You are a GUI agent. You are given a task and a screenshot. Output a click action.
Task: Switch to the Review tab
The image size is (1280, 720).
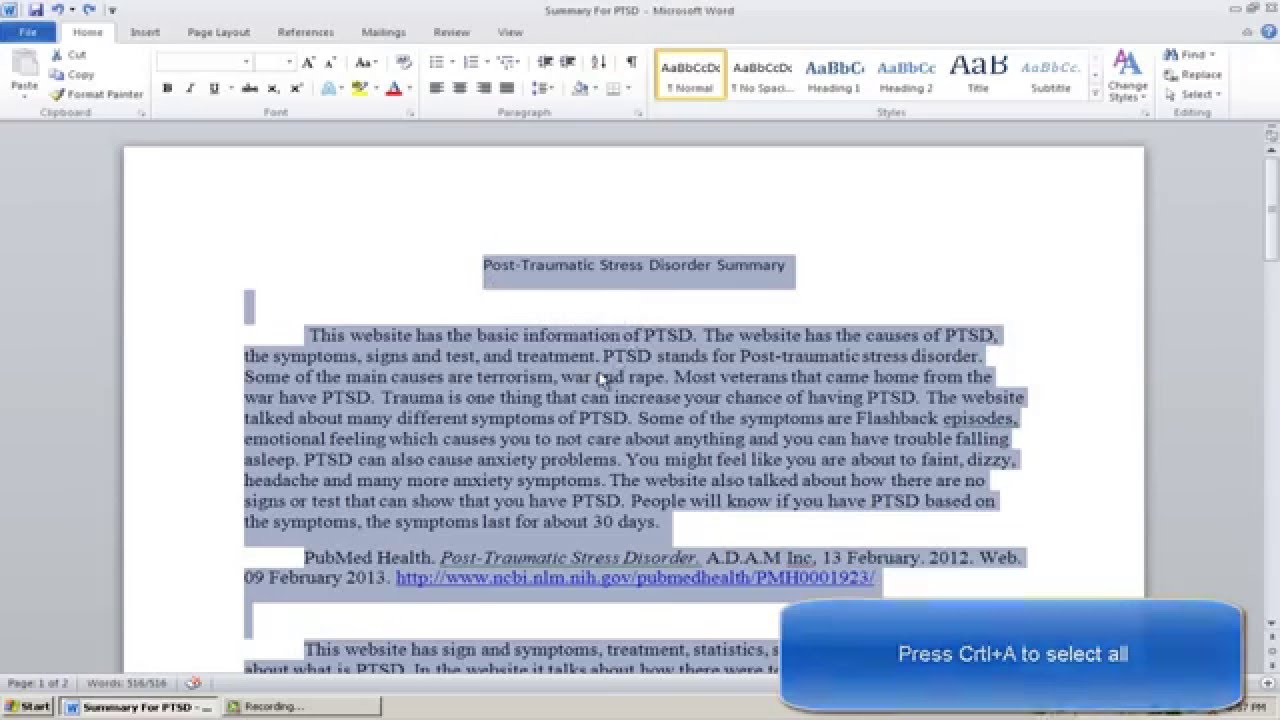click(x=451, y=33)
